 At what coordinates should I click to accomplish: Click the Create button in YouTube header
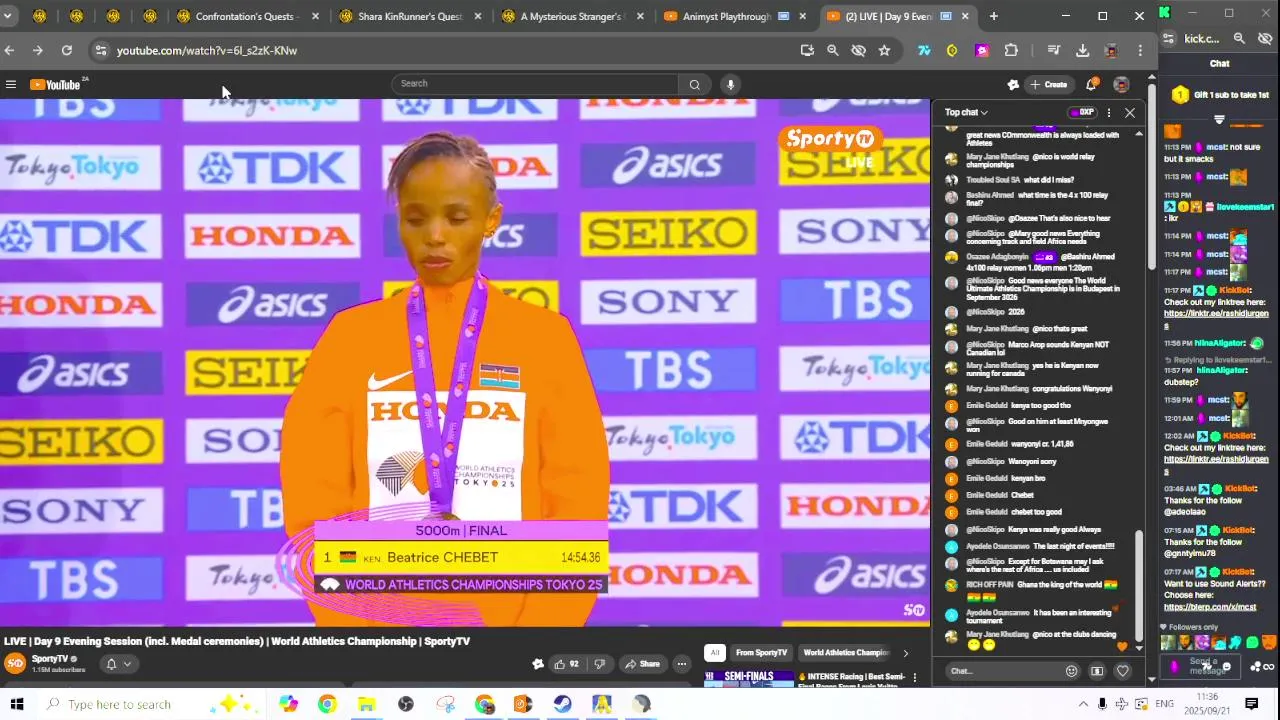click(1048, 85)
